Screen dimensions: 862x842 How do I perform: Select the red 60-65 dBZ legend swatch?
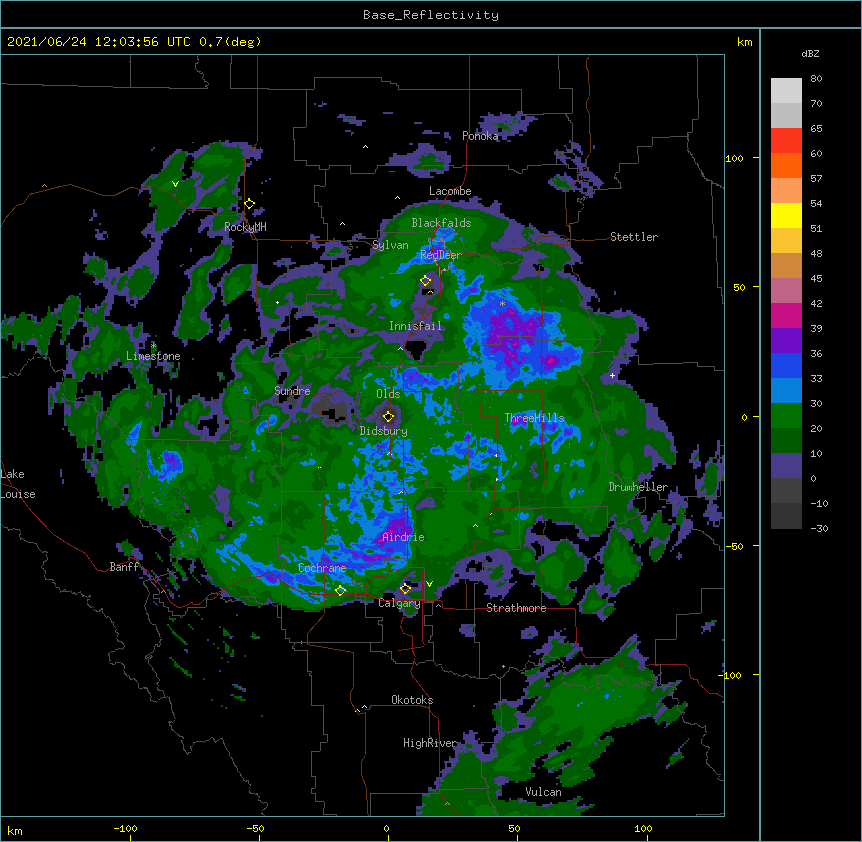point(786,141)
